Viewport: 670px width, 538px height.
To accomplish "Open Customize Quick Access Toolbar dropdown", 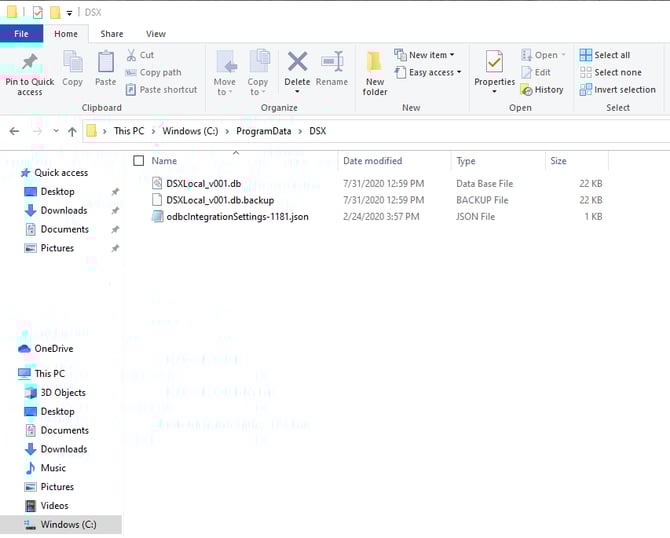I will pyautogui.click(x=69, y=13).
